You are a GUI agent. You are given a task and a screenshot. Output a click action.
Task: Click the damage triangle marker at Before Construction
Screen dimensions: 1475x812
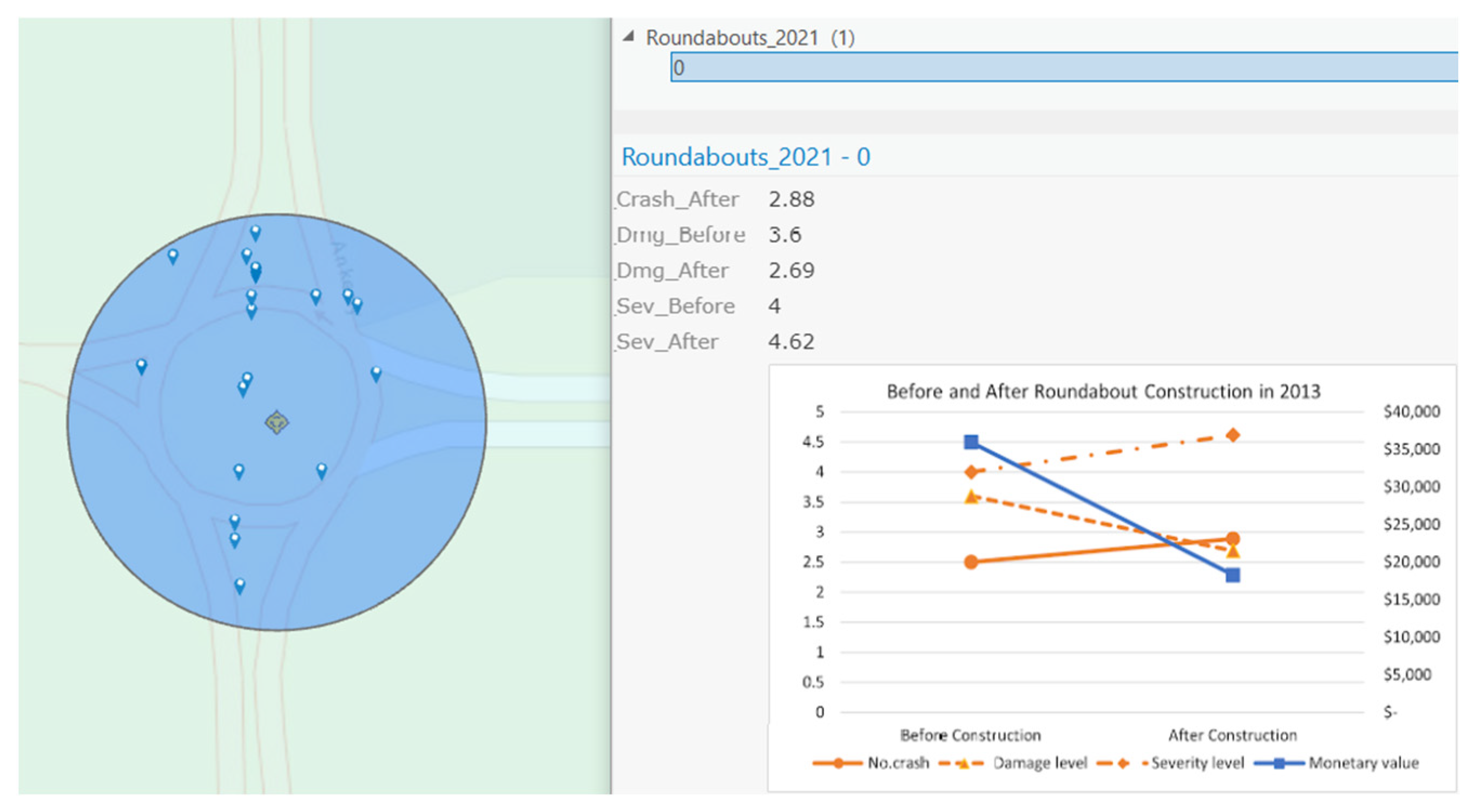point(971,497)
